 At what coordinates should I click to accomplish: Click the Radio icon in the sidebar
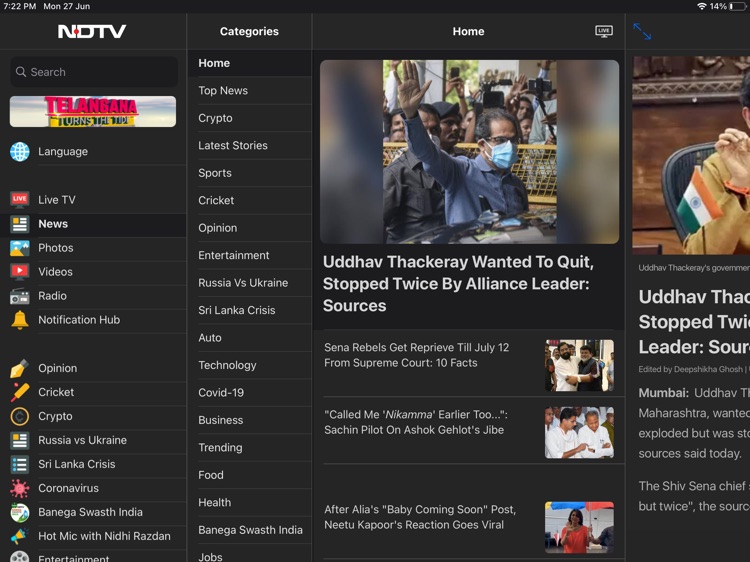click(20, 296)
